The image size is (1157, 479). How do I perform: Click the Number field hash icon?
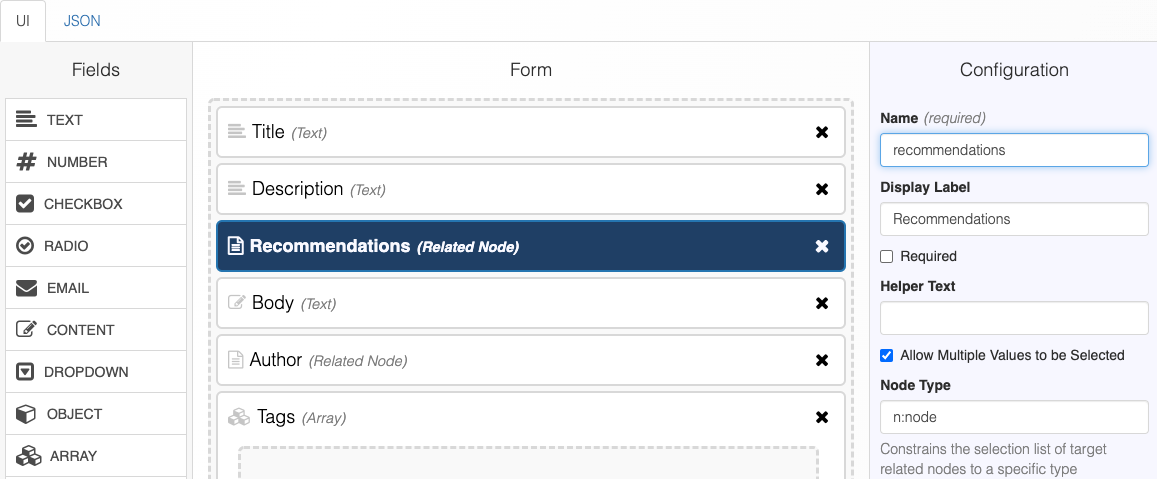coord(27,162)
